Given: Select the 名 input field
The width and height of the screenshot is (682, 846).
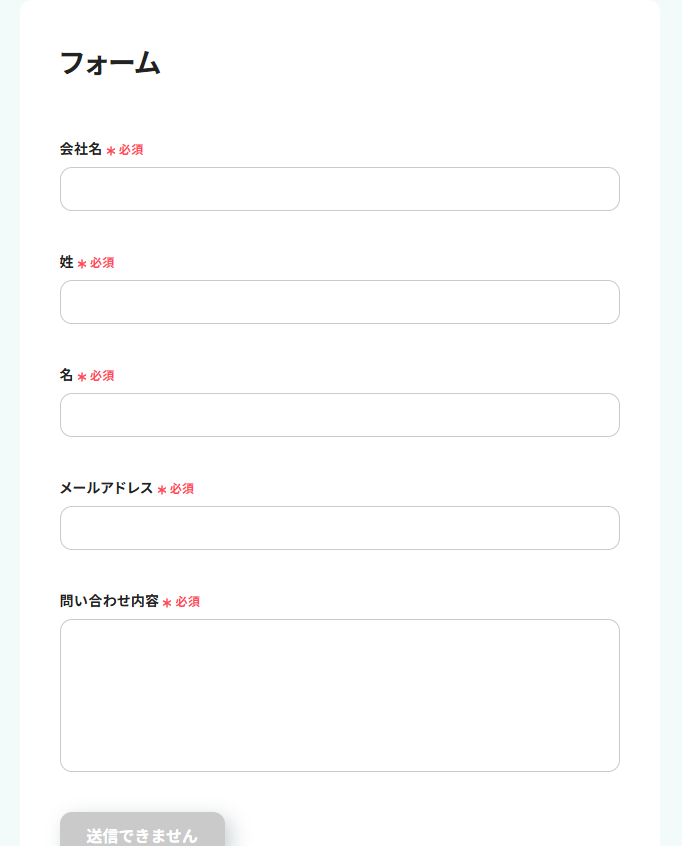Looking at the screenshot, I should [340, 415].
